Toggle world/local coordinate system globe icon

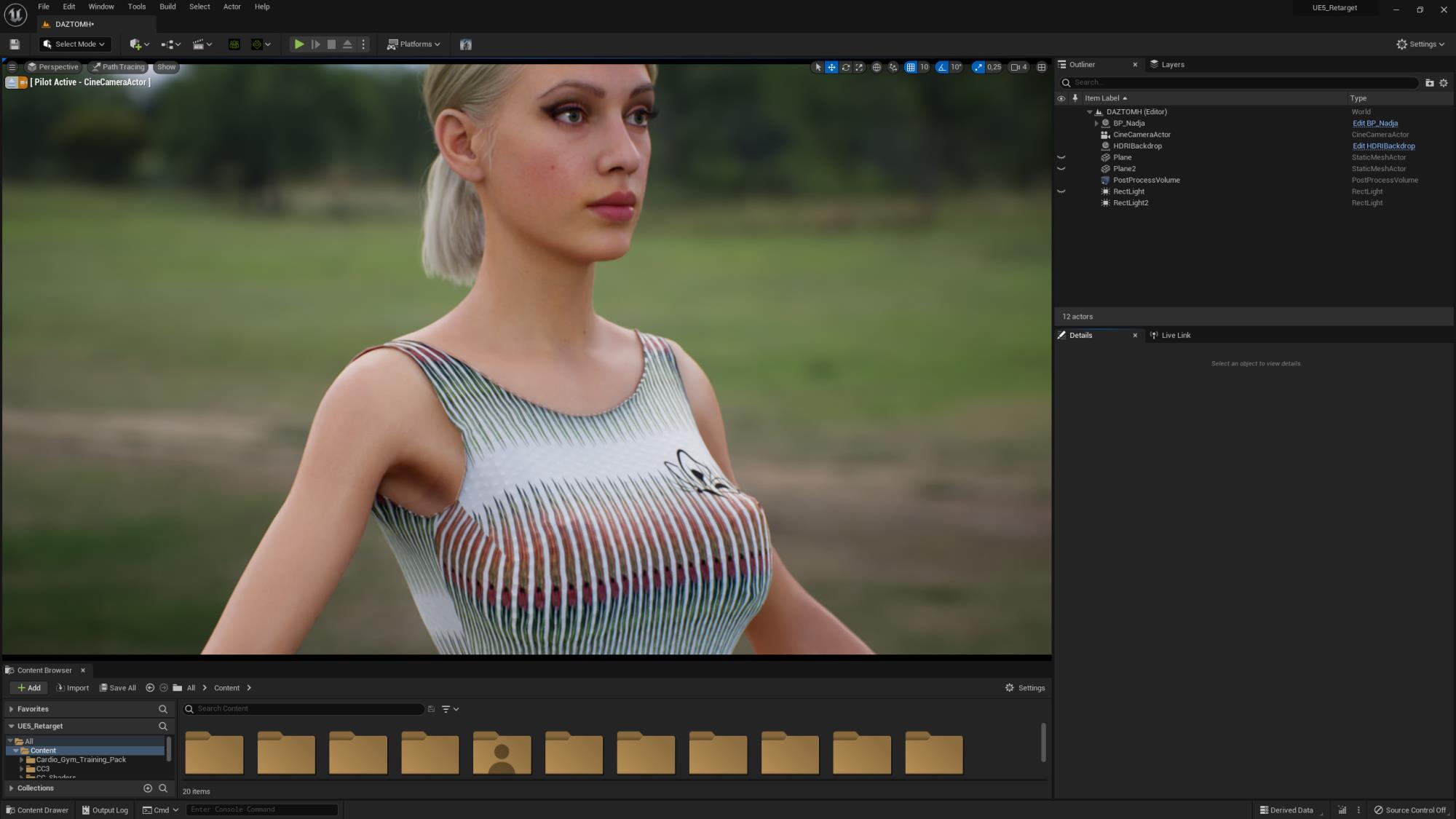pyautogui.click(x=877, y=67)
